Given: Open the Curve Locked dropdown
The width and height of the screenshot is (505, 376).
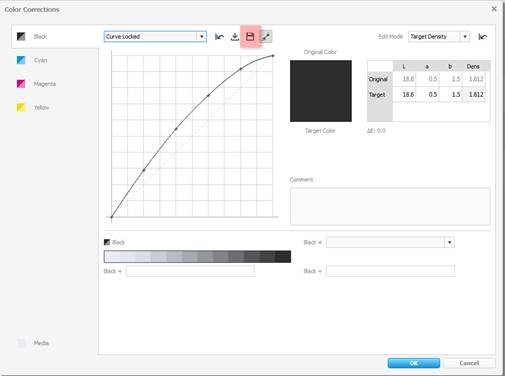Looking at the screenshot, I should 155,36.
